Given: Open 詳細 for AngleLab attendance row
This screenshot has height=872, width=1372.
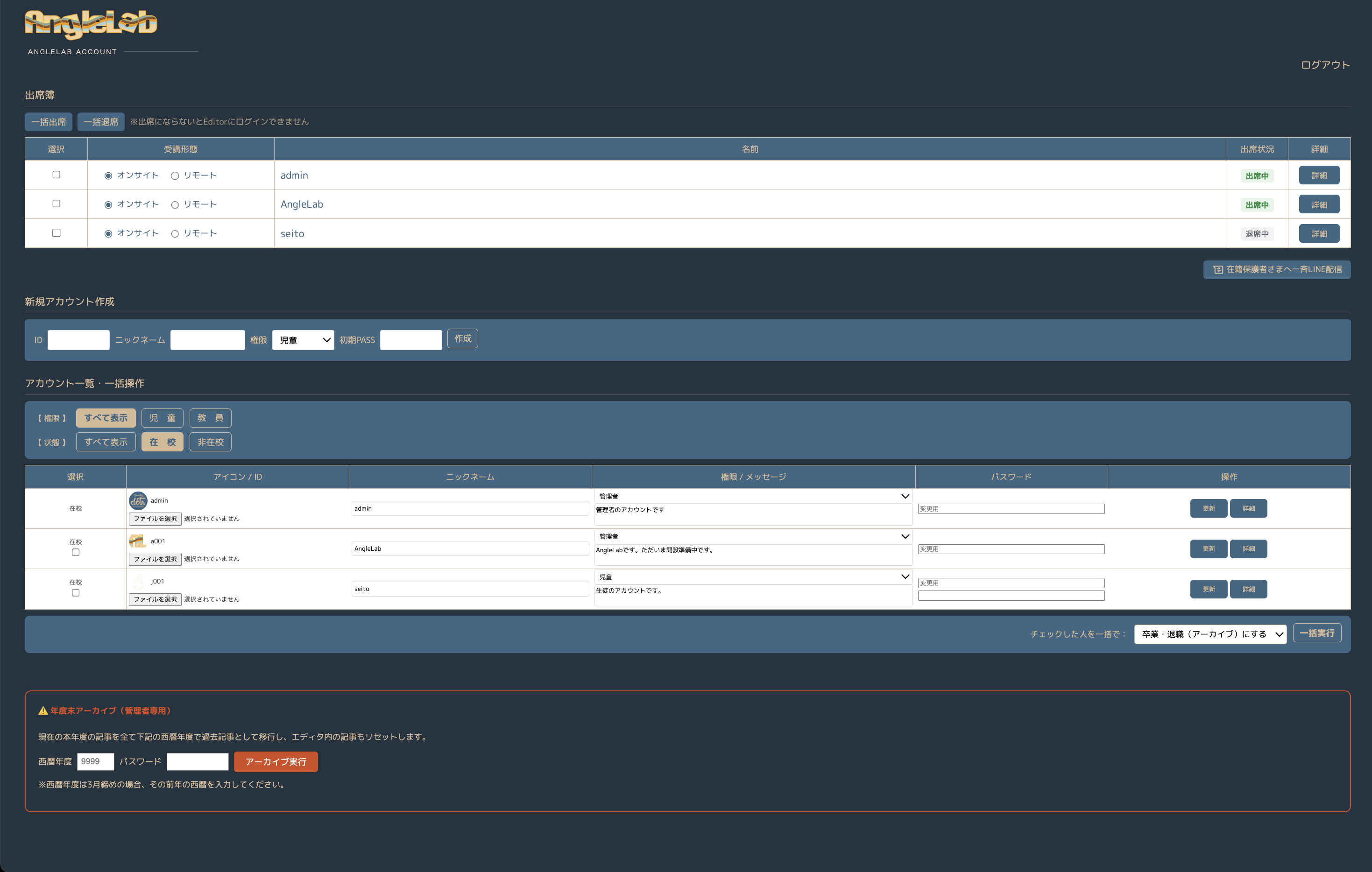Looking at the screenshot, I should point(1319,204).
